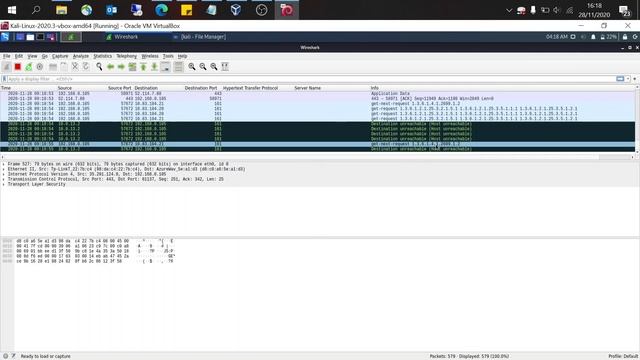640x360 pixels.
Task: Edit capture file properties status icon
Action: (x=13, y=356)
